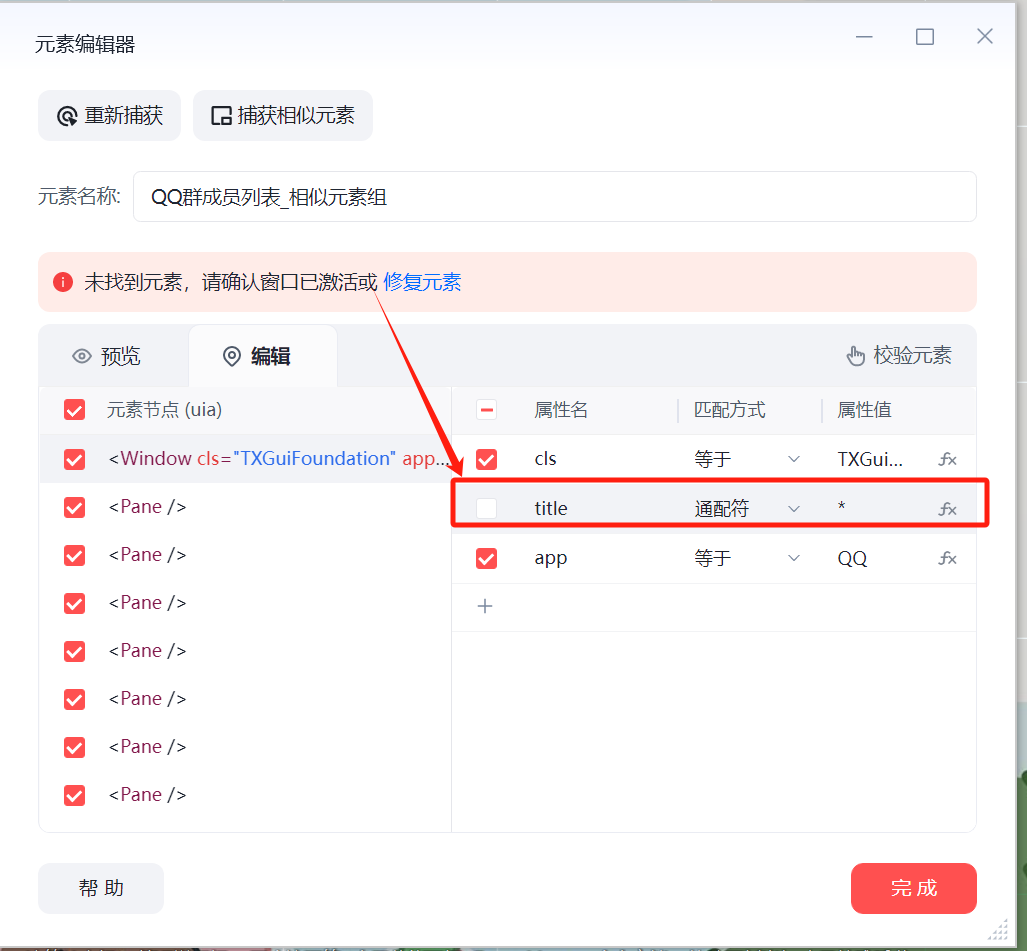
Task: Uncheck the Window TXGuiFoundation node checkbox
Action: 75,458
